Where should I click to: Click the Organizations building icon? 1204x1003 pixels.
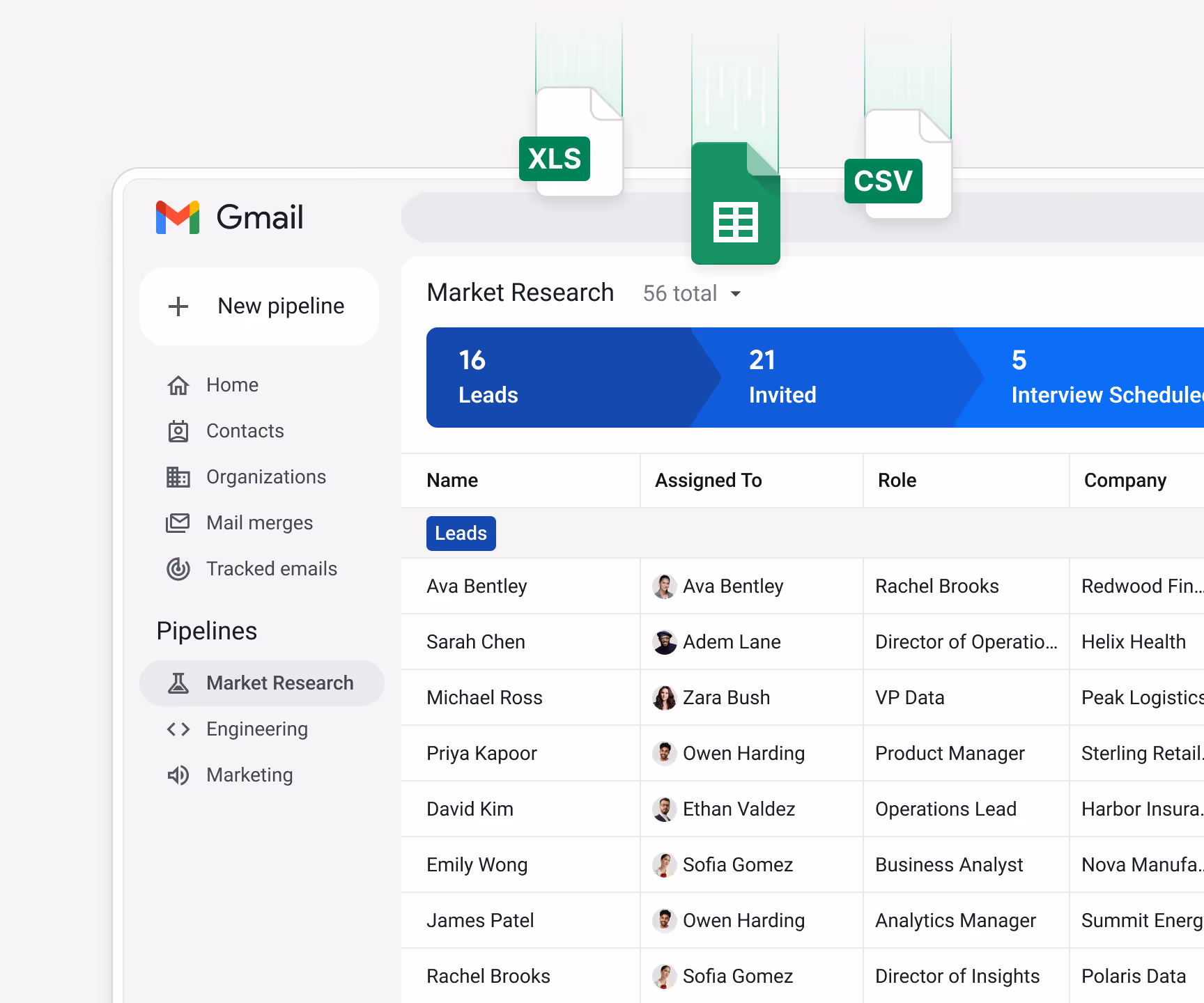click(x=178, y=477)
